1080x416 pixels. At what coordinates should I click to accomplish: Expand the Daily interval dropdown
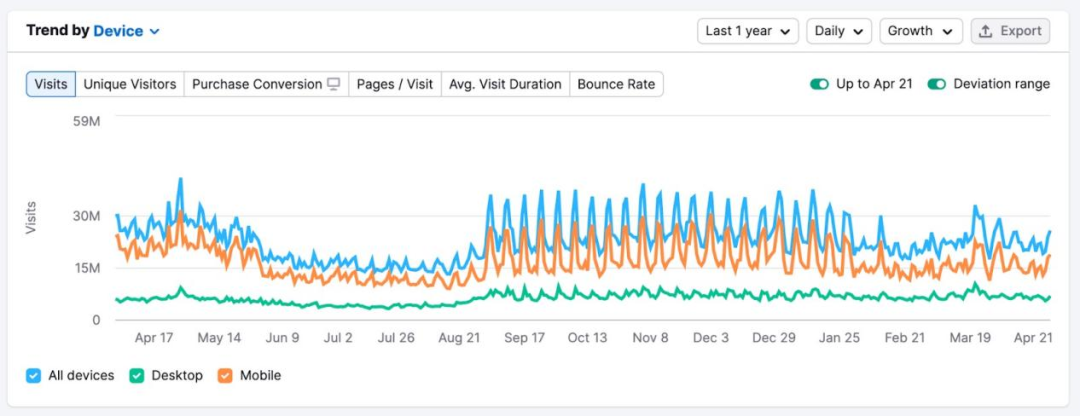click(839, 31)
